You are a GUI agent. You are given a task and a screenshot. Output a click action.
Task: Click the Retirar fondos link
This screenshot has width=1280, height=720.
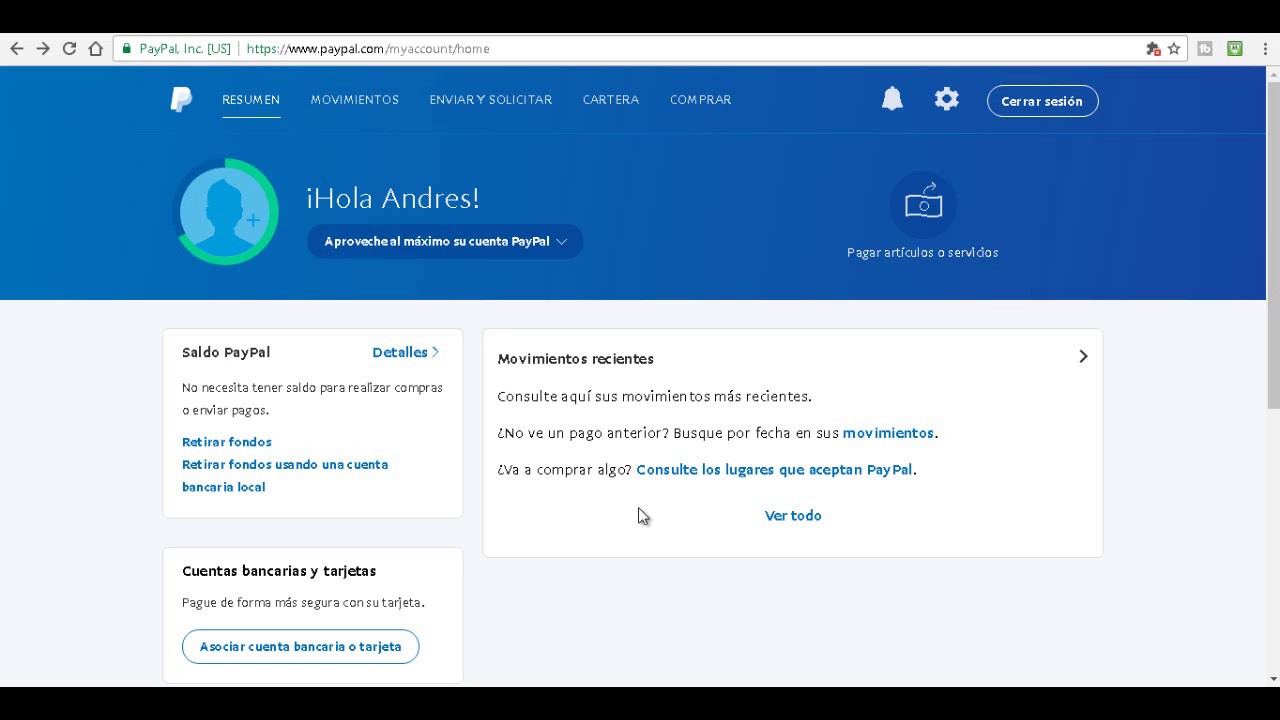[x=227, y=442]
